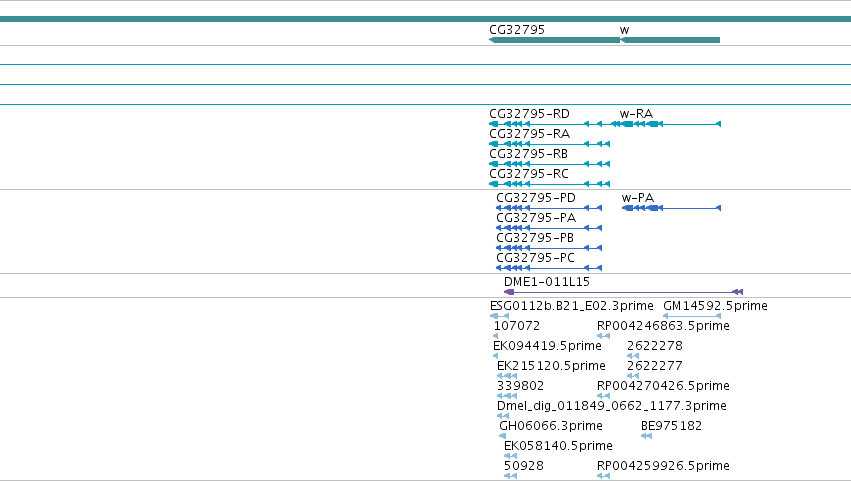Select the CG32795 gene label
This screenshot has height=481, width=851.
(x=517, y=30)
